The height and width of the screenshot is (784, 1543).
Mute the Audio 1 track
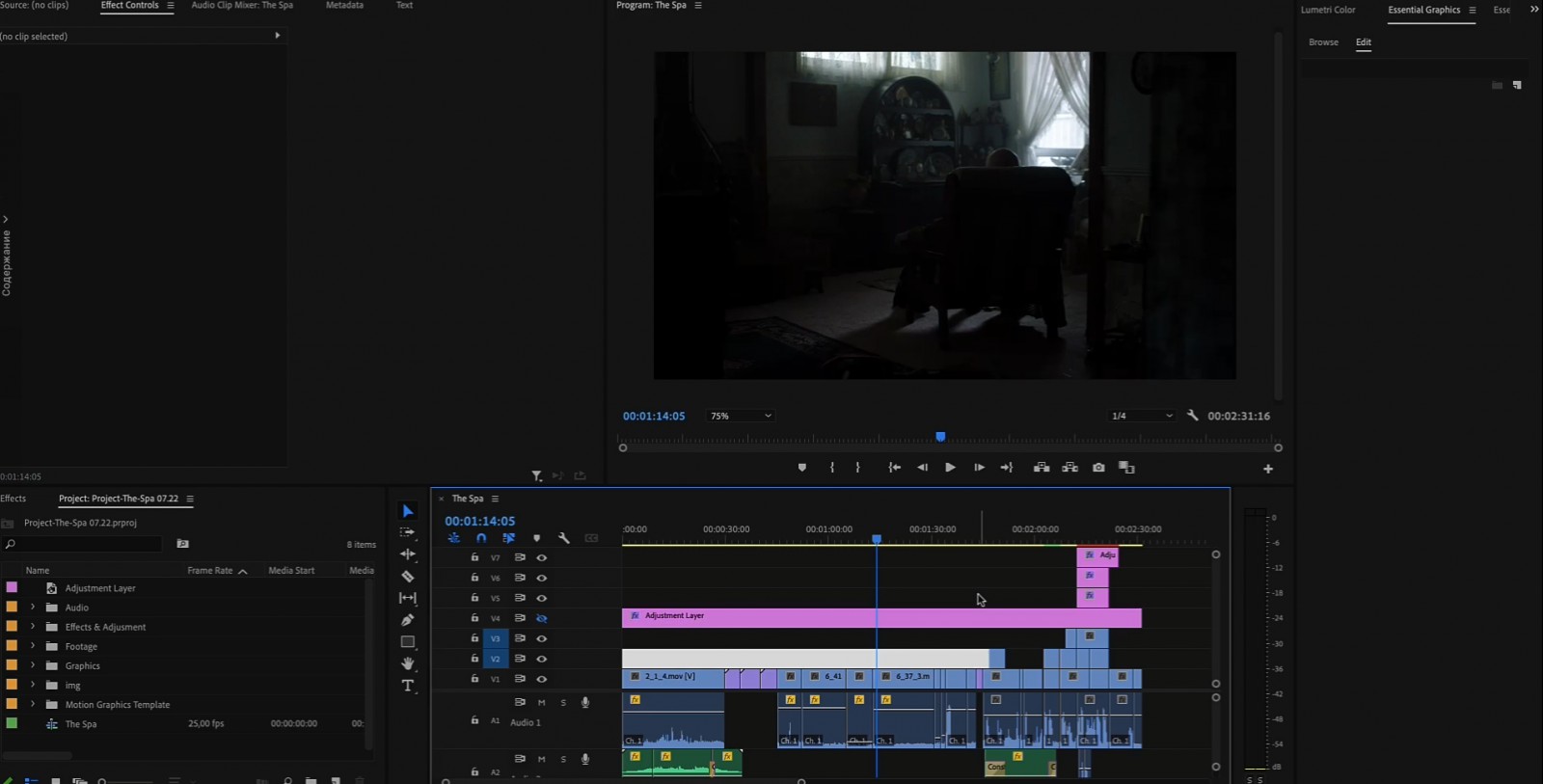(x=541, y=702)
